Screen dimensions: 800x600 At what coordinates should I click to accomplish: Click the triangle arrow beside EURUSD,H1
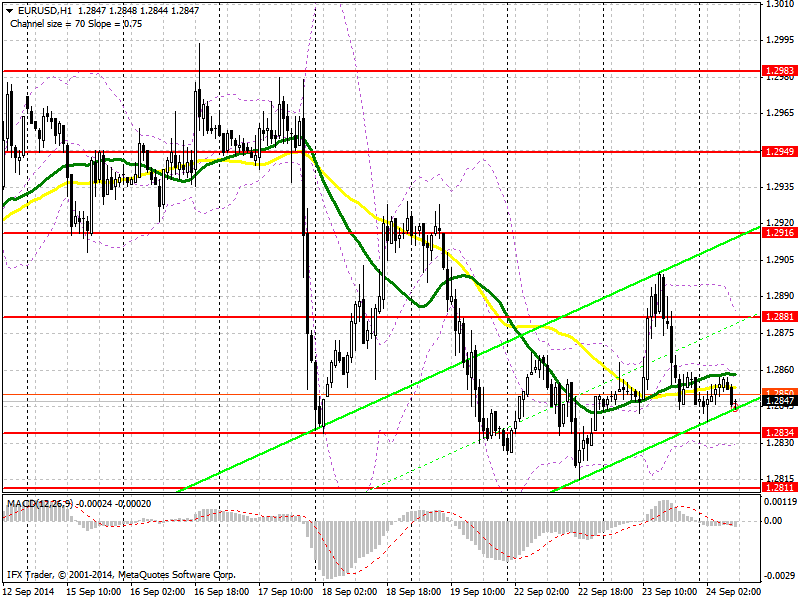tap(9, 11)
